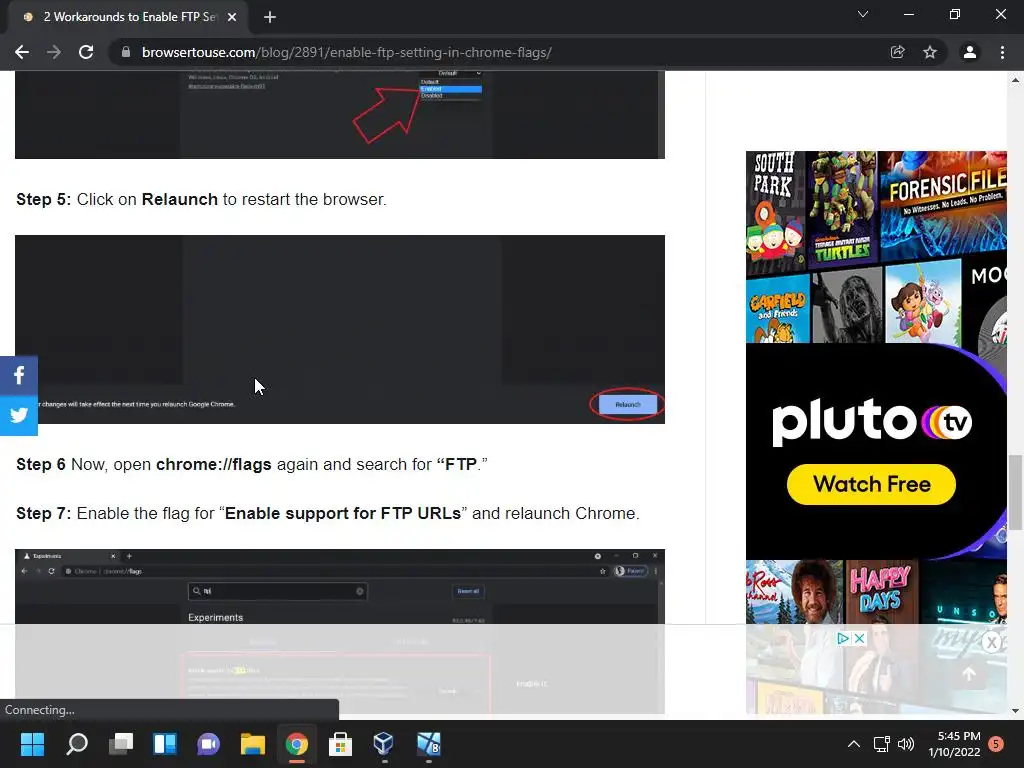Image resolution: width=1024 pixels, height=768 pixels.
Task: Click the forward navigation arrow
Action: click(54, 52)
